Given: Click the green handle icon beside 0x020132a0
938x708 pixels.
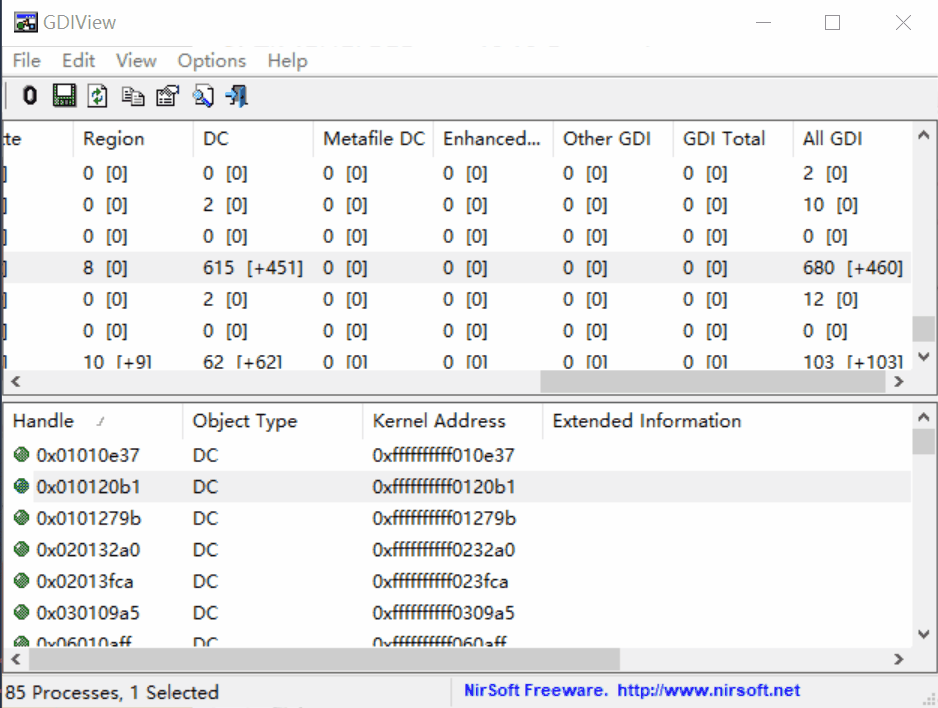Looking at the screenshot, I should (x=20, y=550).
